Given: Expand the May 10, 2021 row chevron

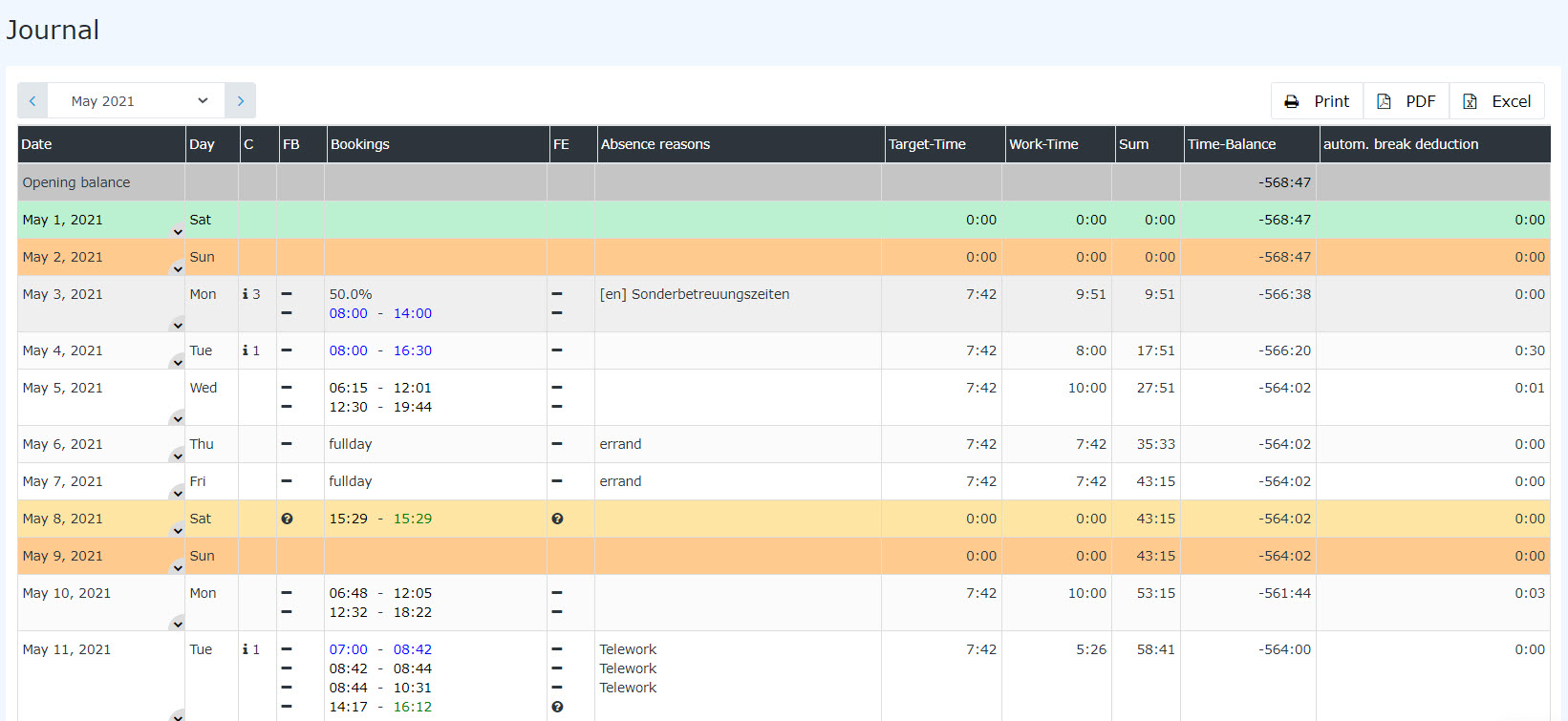Looking at the screenshot, I should click(178, 624).
